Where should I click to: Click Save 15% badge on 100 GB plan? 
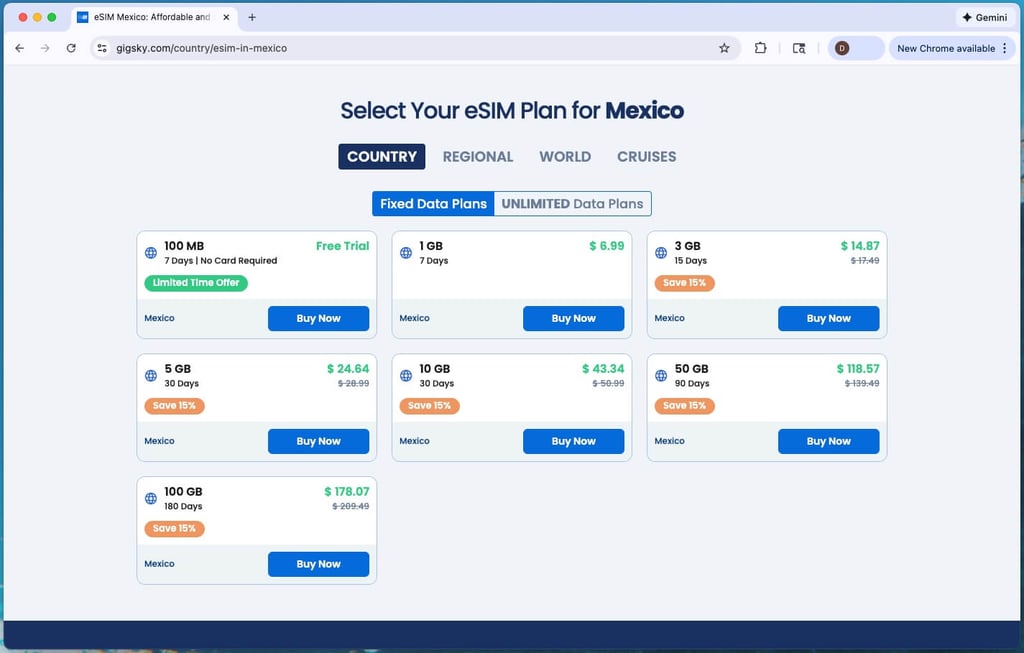(174, 528)
